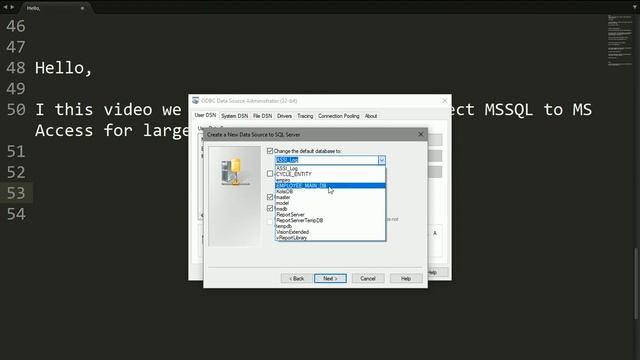This screenshot has width=640, height=360.
Task: Open Help in the SQL Server wizard
Action: coord(406,278)
